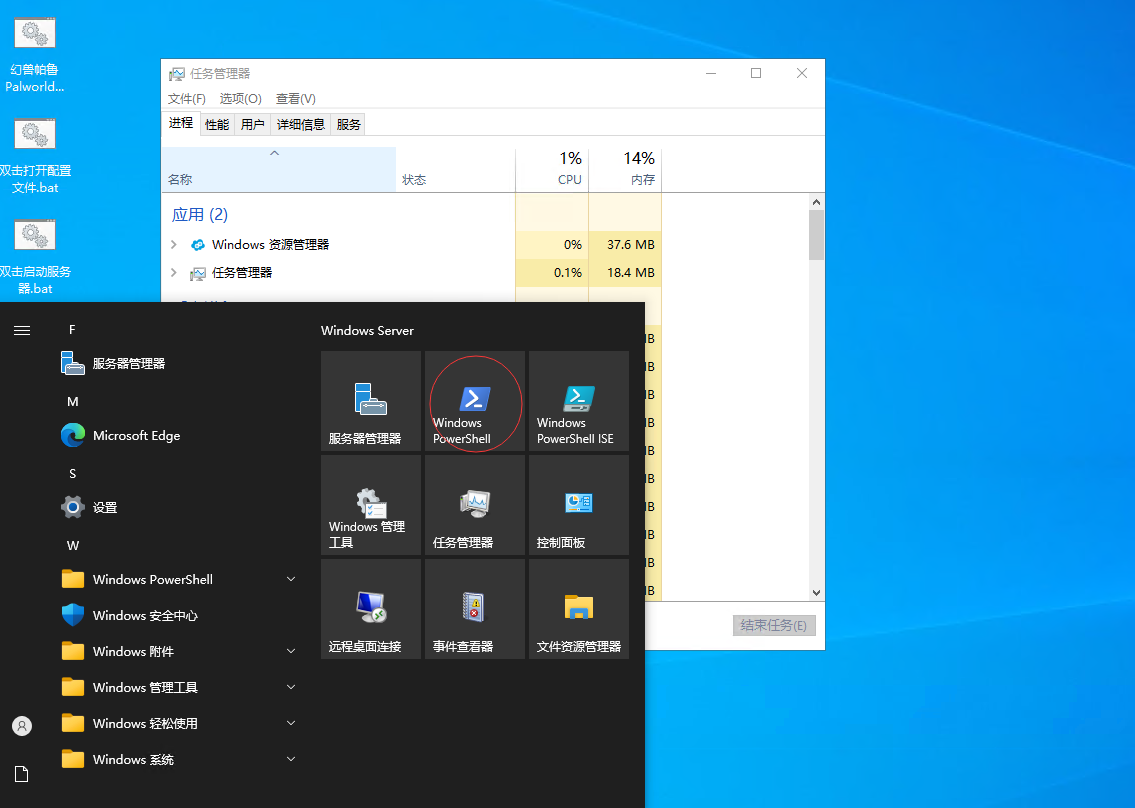Image resolution: width=1135 pixels, height=808 pixels.
Task: Select the 双击打开配置文件.bat desktop icon
Action: coord(35,157)
